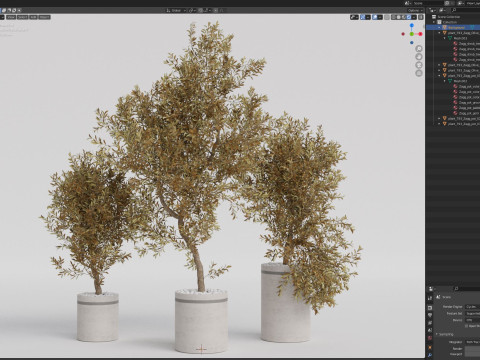Toggle proportional editing in header
Screen dimensions: 480x360
tap(216, 10)
